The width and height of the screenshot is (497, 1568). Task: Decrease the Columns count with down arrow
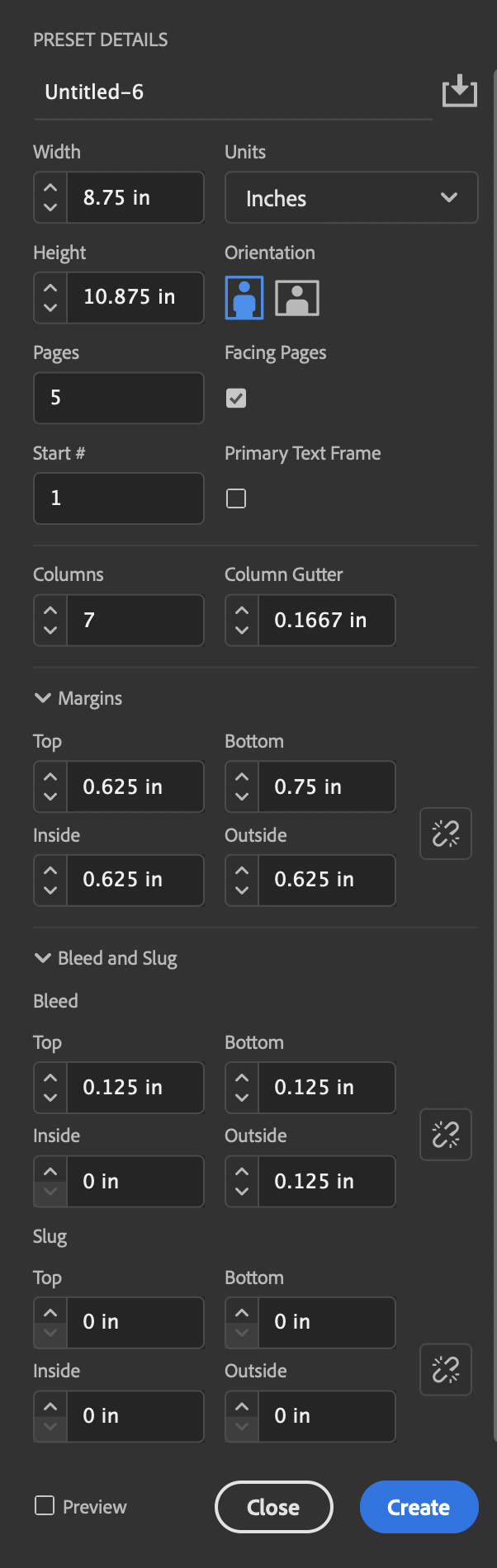(x=50, y=630)
